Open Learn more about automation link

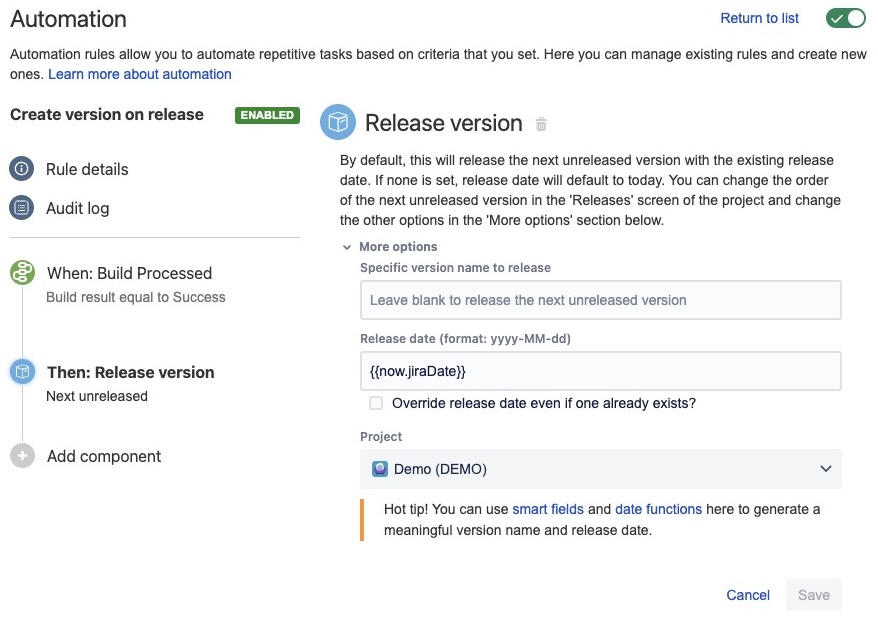[139, 74]
